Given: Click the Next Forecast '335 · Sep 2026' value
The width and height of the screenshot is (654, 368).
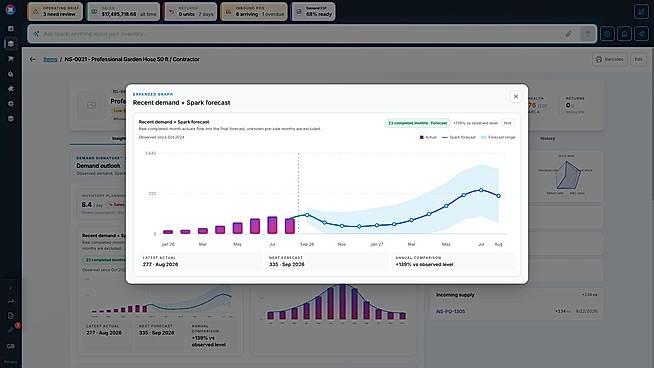Looking at the screenshot, I should coord(287,265).
